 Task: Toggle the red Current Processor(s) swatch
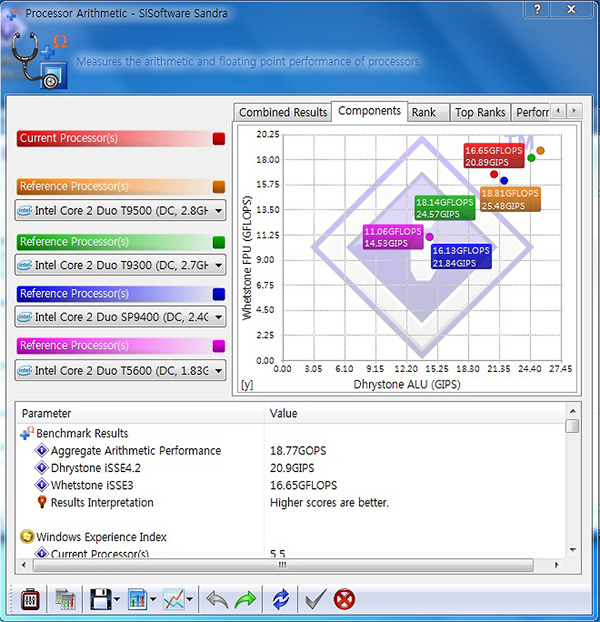pyautogui.click(x=219, y=139)
